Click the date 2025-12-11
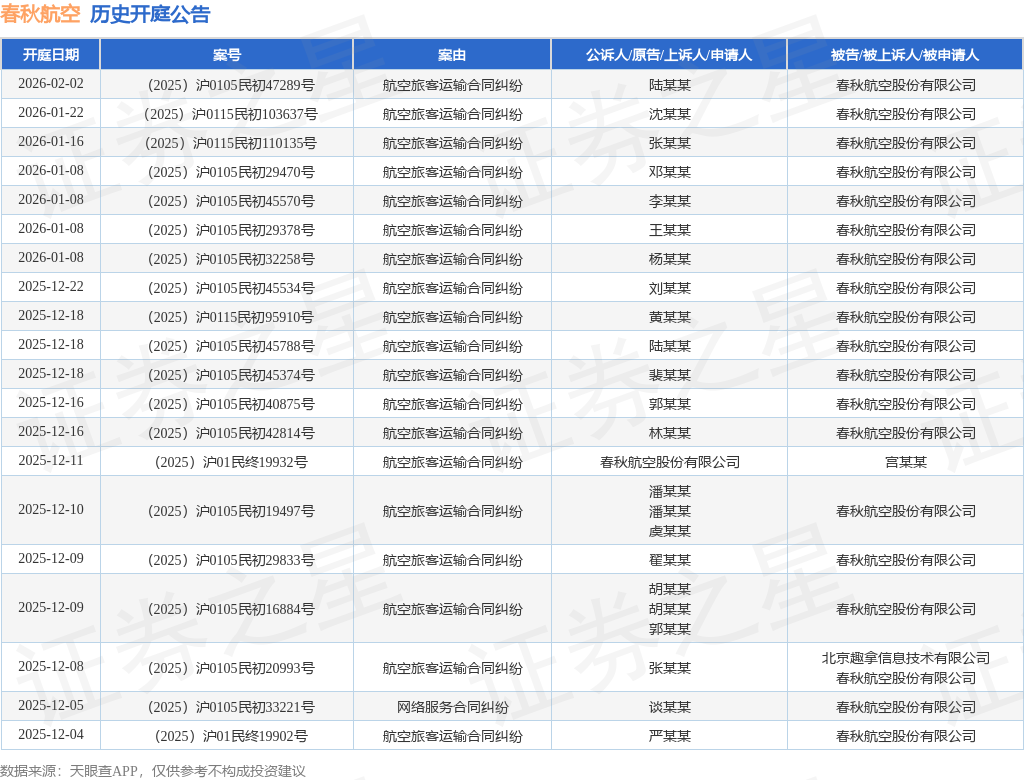The image size is (1024, 780). [x=51, y=461]
